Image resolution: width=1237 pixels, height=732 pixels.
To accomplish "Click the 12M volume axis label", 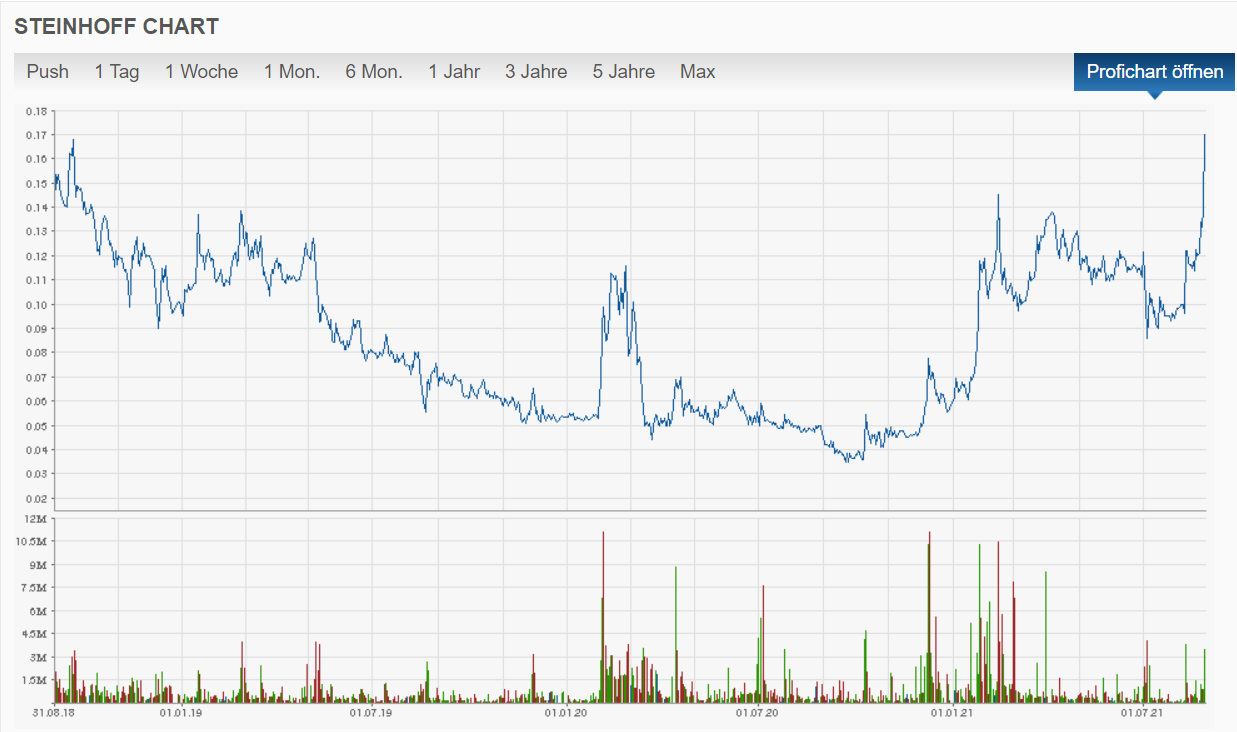I will 34,518.
